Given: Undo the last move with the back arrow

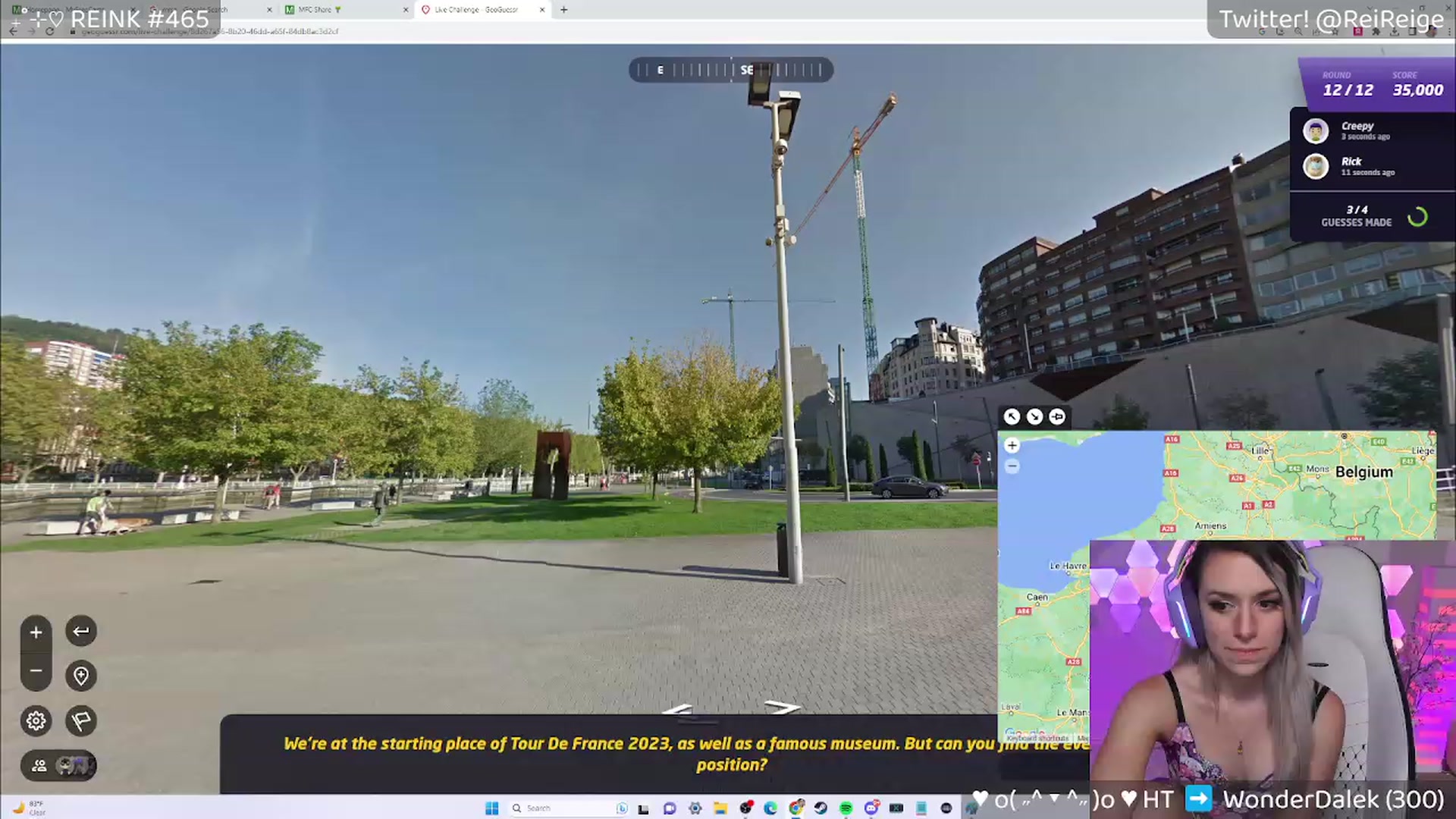Looking at the screenshot, I should (81, 631).
